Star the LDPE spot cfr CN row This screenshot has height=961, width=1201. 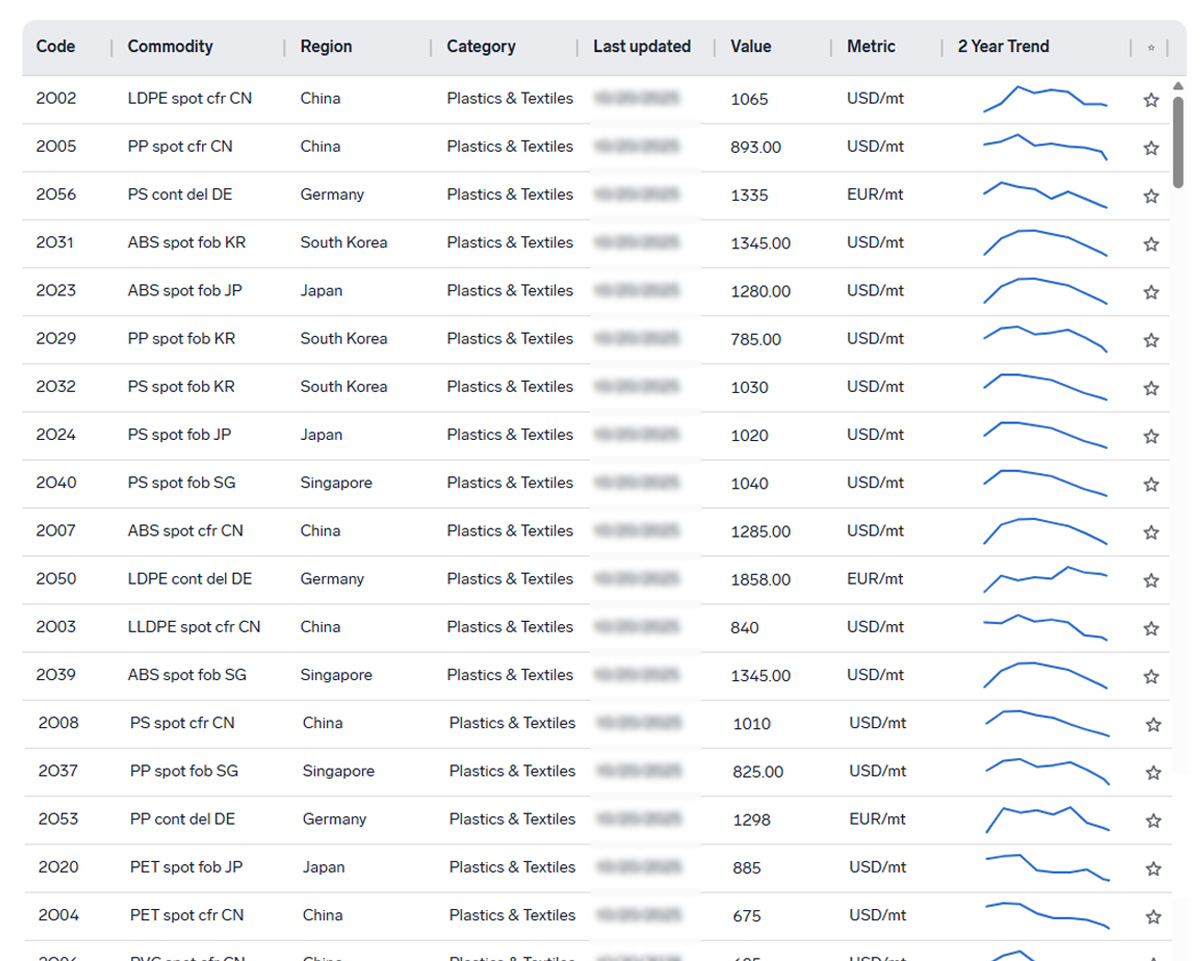1151,100
